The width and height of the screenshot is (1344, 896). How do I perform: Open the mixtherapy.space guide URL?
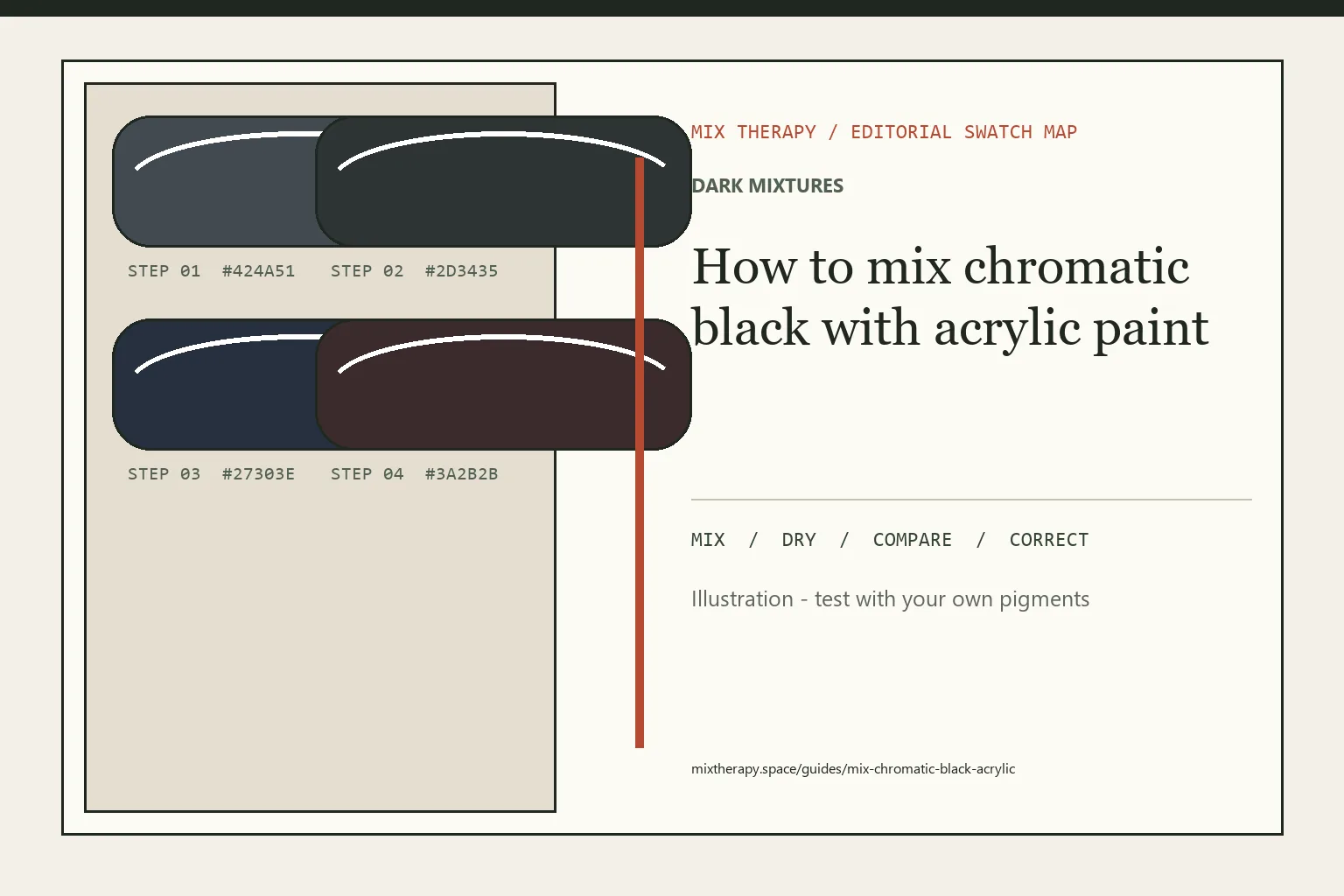(853, 769)
